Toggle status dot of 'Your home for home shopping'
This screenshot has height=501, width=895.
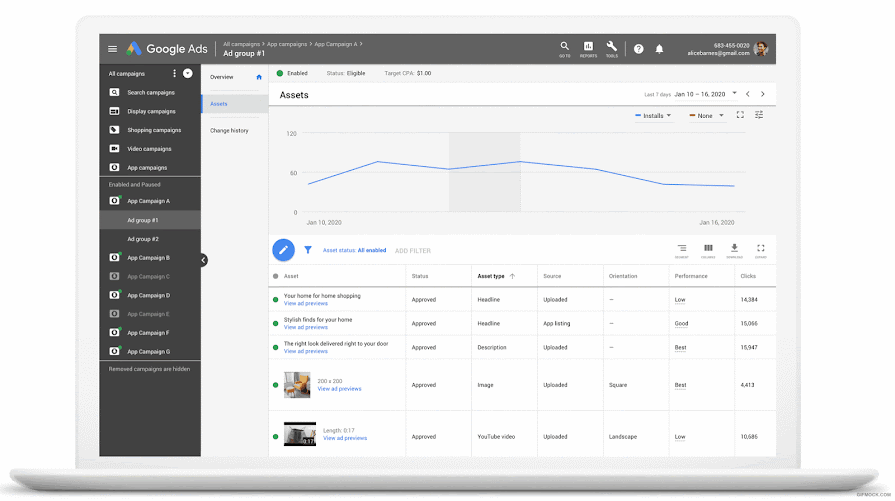click(x=276, y=300)
